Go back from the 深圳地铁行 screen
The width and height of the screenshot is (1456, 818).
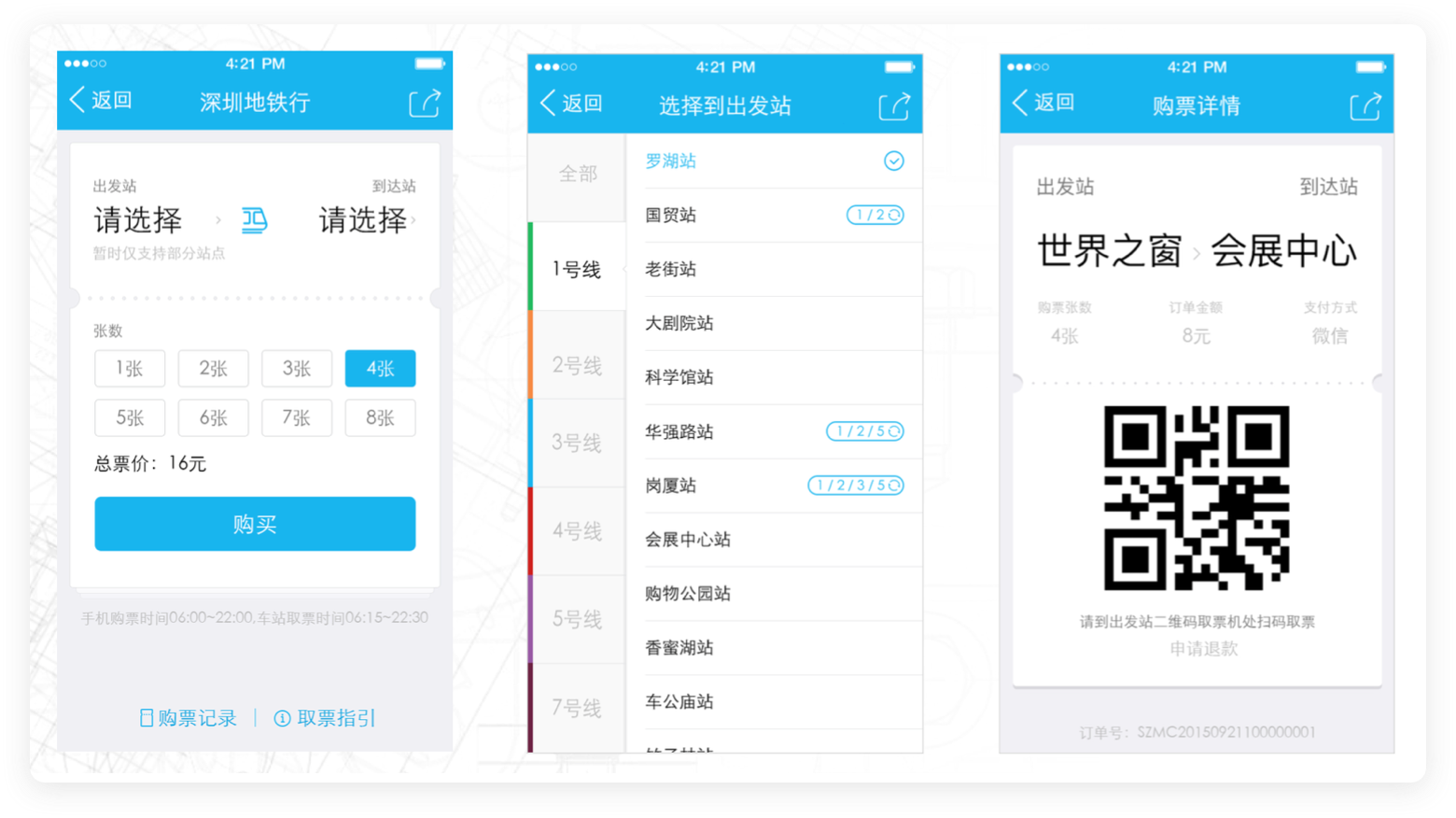(x=102, y=101)
